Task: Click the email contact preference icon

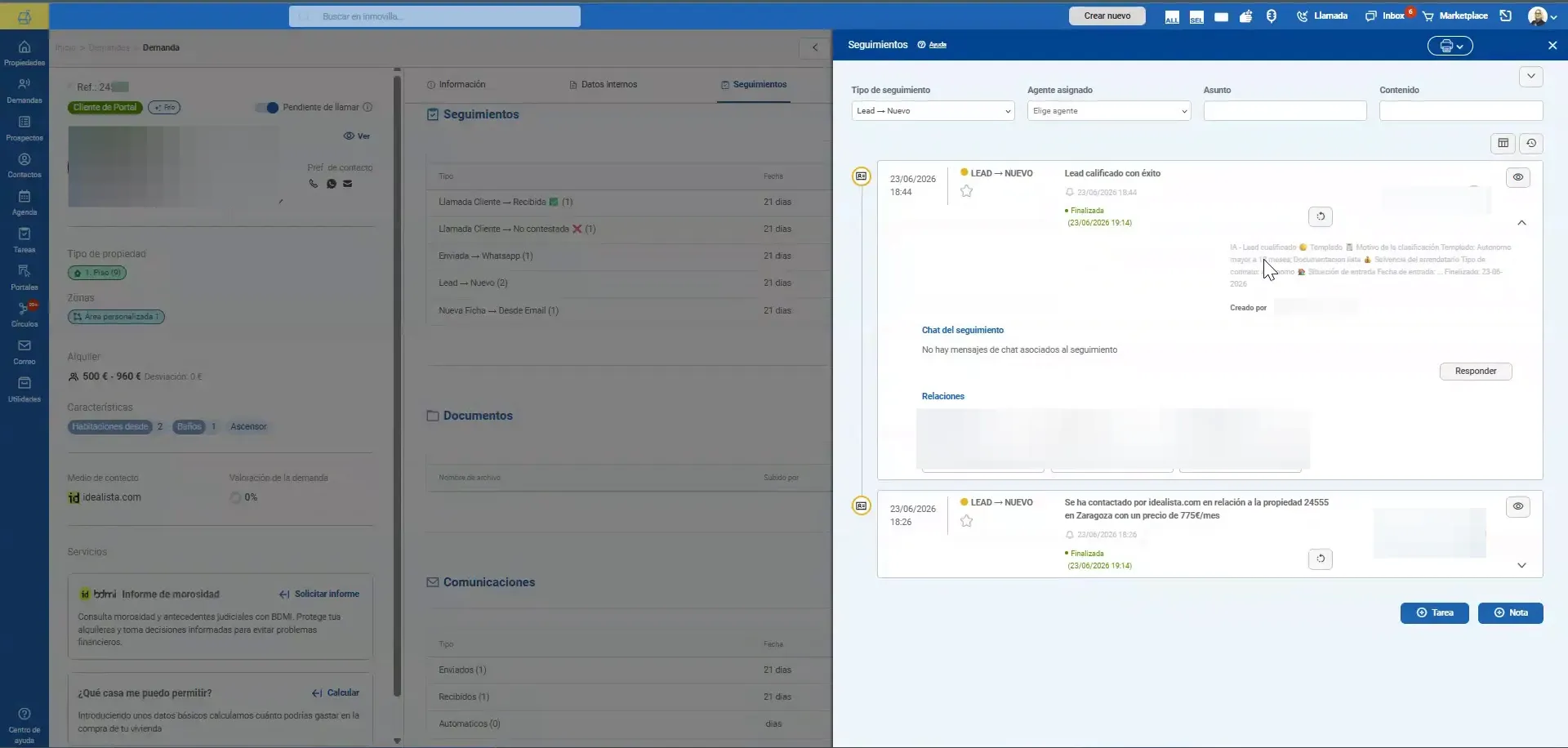Action: [348, 184]
